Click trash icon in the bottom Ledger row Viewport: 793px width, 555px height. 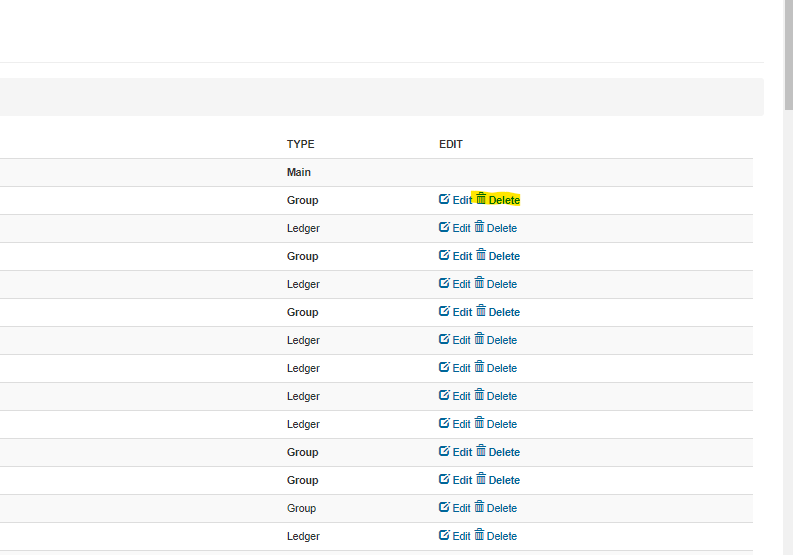tap(481, 535)
